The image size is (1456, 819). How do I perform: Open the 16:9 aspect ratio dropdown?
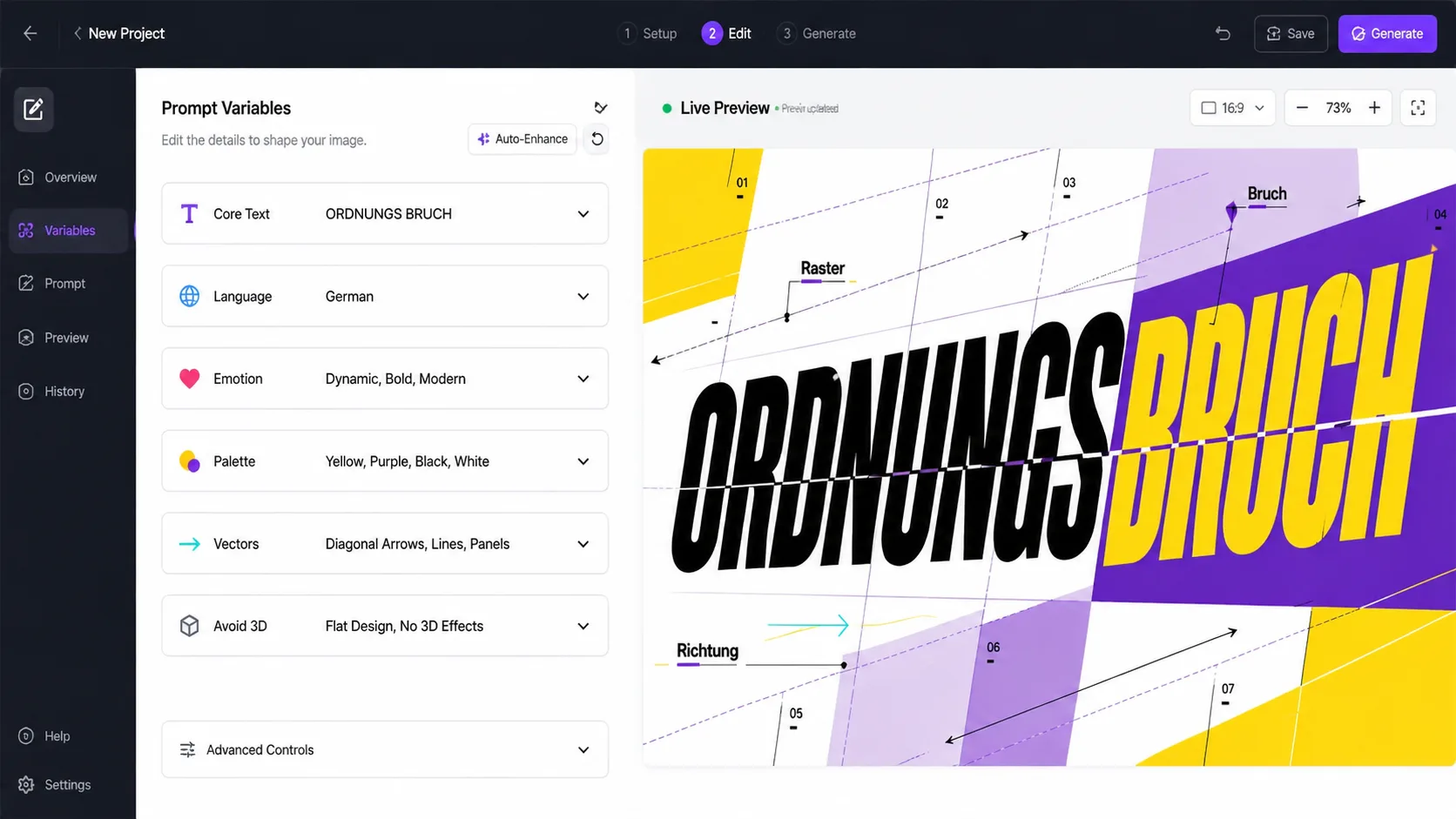[x=1231, y=108]
